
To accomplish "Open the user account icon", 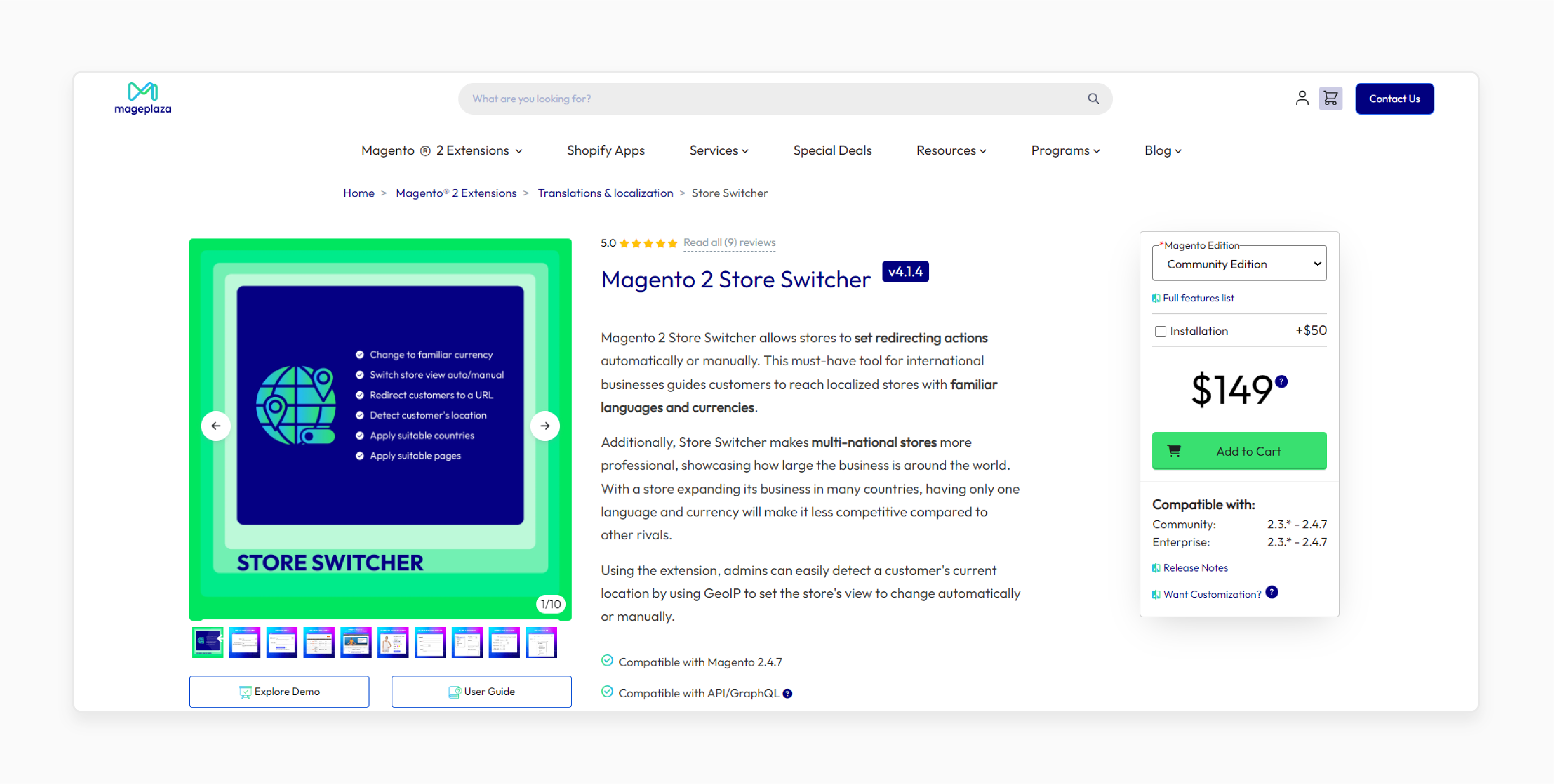I will [x=1302, y=98].
